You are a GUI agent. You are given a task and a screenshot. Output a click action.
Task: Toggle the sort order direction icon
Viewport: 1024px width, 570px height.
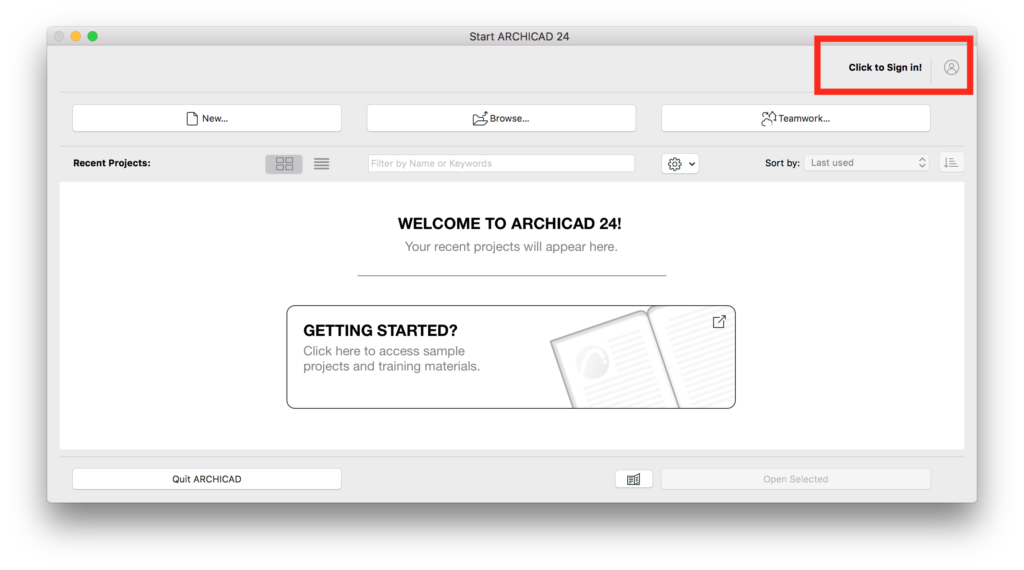951,162
